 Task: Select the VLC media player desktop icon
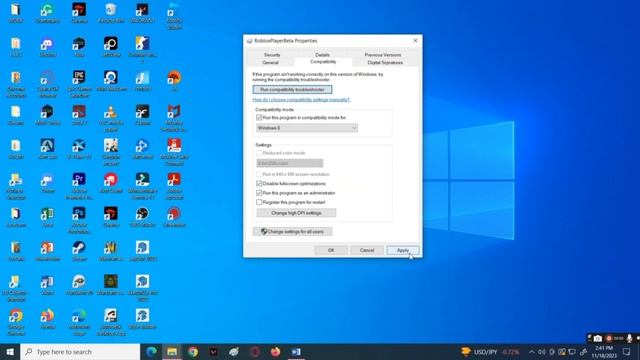(111, 118)
